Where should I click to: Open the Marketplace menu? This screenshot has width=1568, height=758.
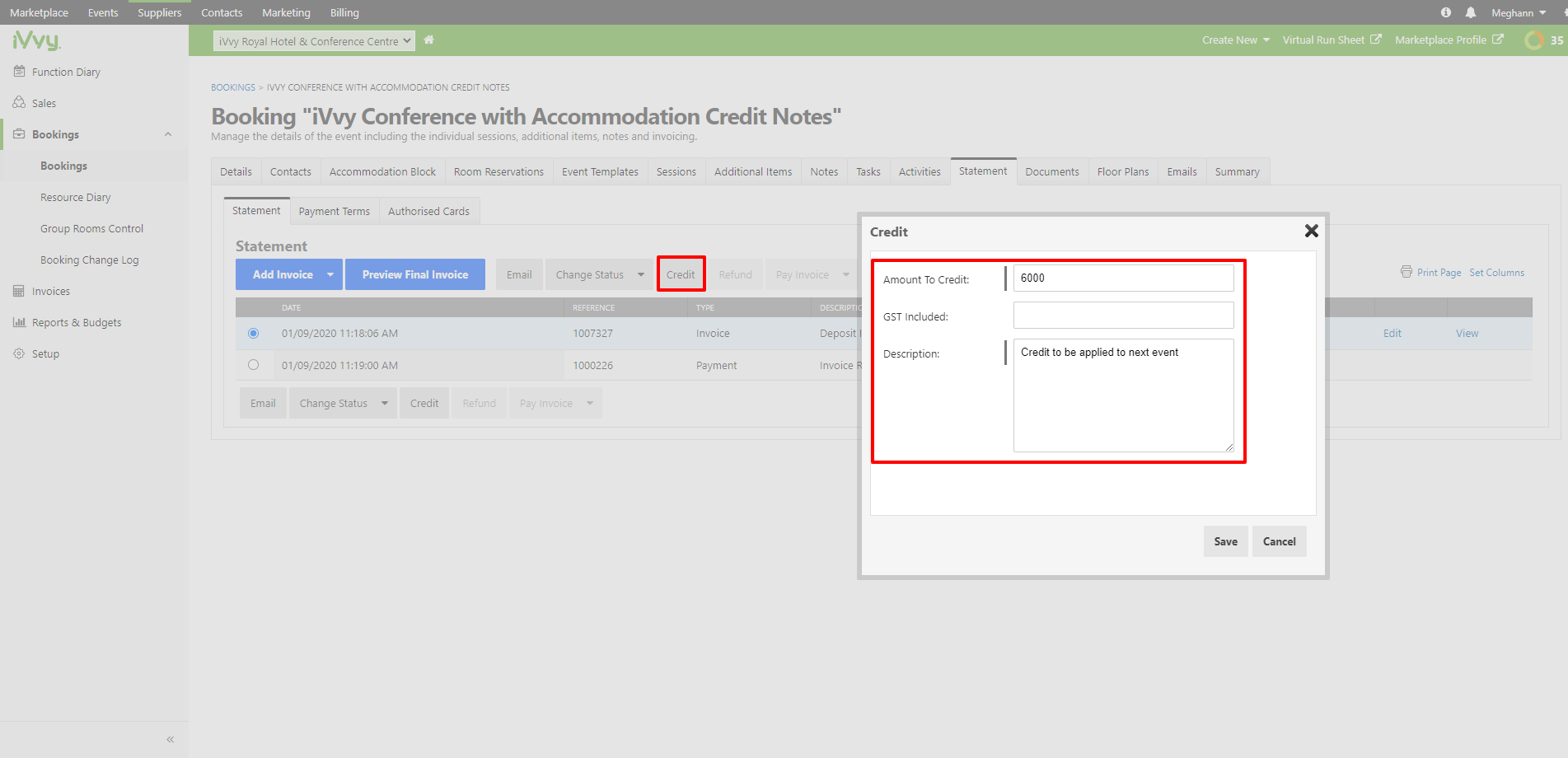pyautogui.click(x=39, y=12)
